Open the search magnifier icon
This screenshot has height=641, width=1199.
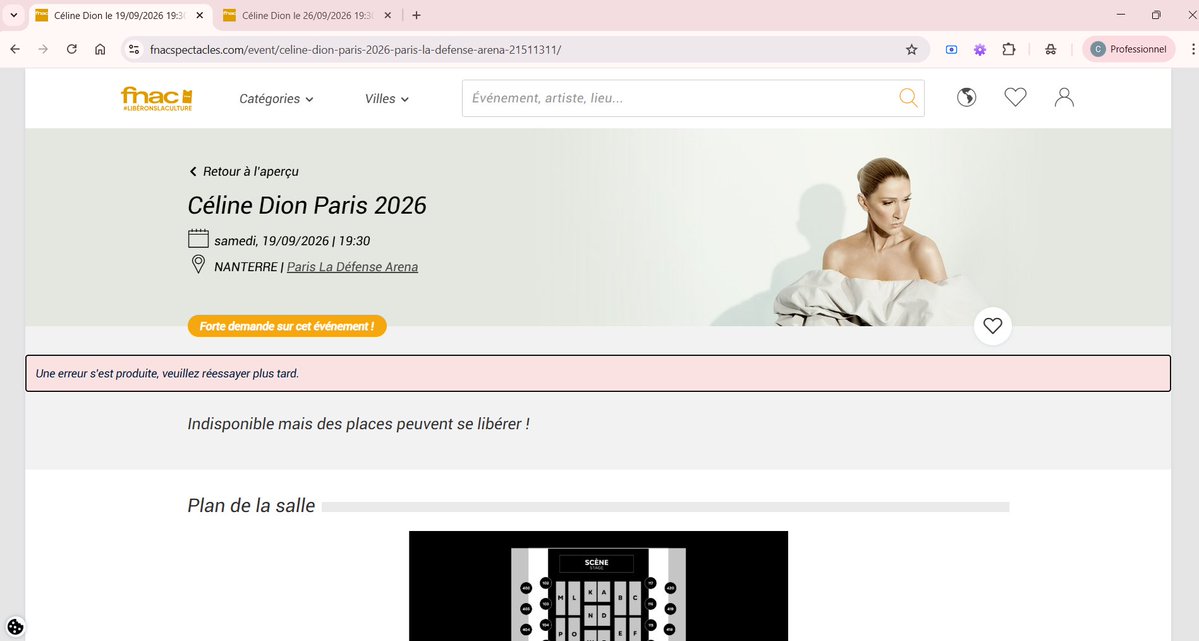[x=907, y=97]
